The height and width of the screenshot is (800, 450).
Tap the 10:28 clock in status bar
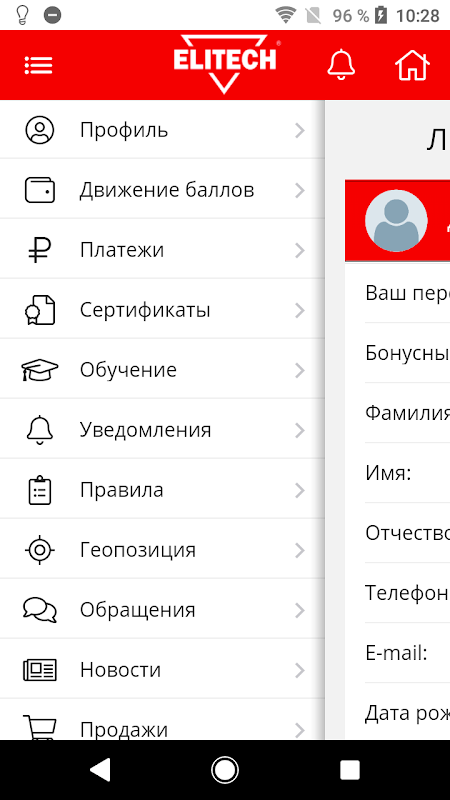tap(418, 16)
